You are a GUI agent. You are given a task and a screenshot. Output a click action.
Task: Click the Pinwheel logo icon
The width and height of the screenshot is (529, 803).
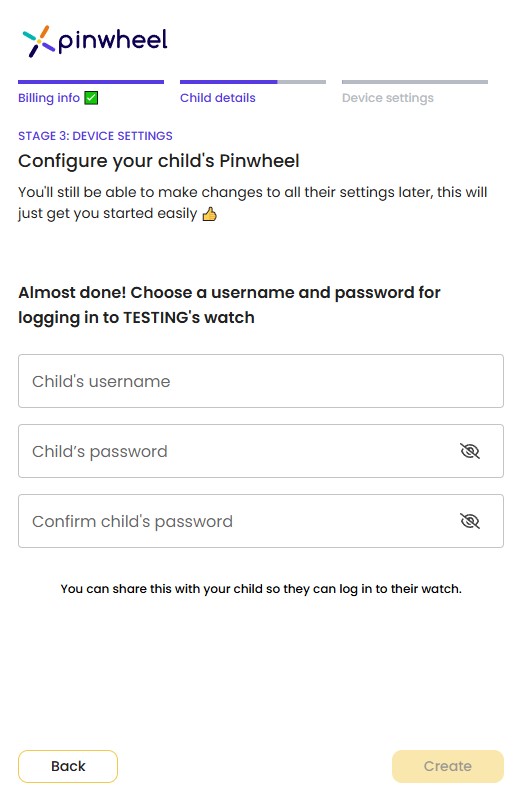[38, 41]
